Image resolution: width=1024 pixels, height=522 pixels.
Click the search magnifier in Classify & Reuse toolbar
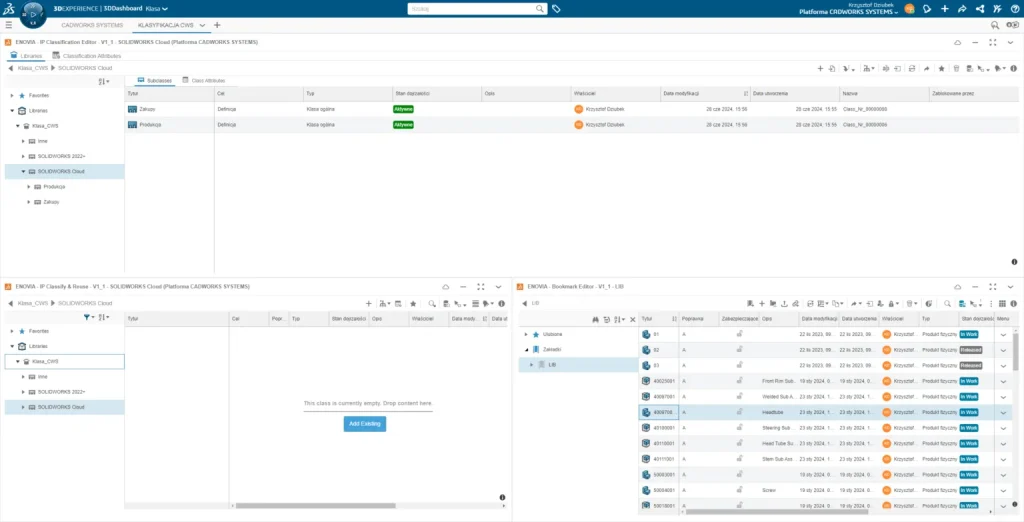[432, 304]
